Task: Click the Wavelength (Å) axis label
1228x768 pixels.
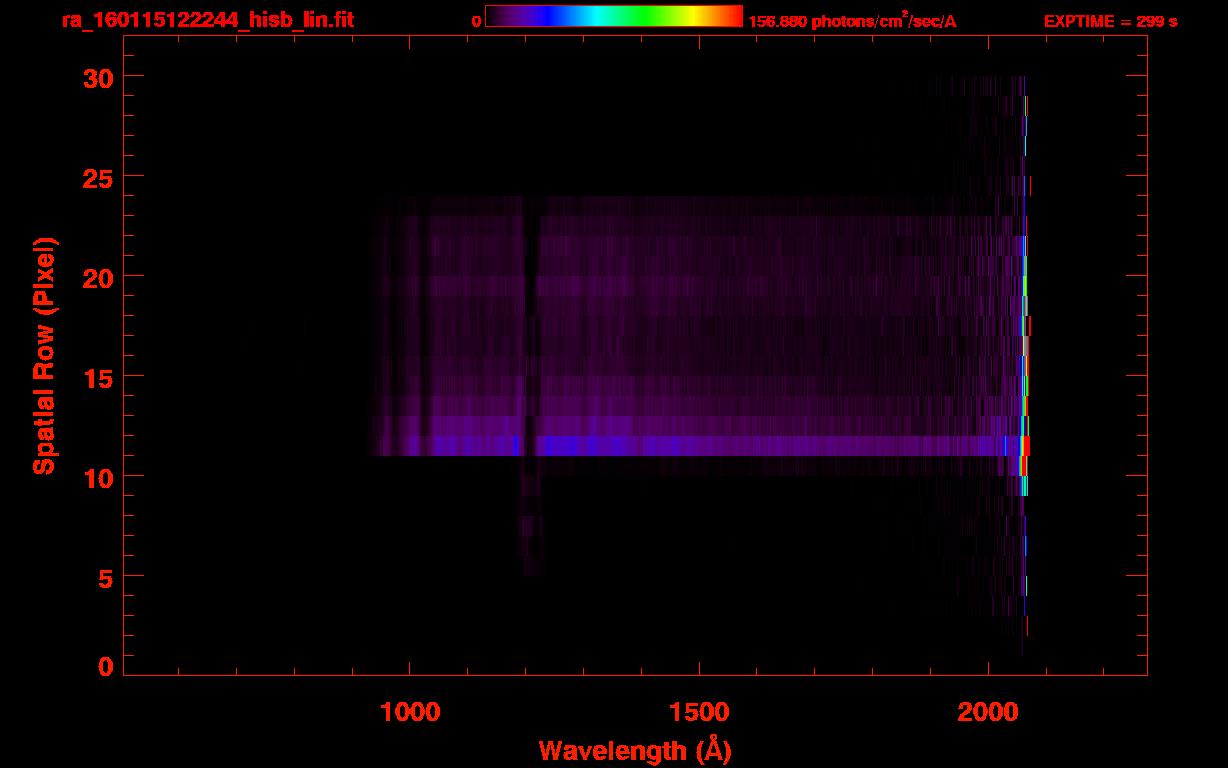Action: point(635,750)
